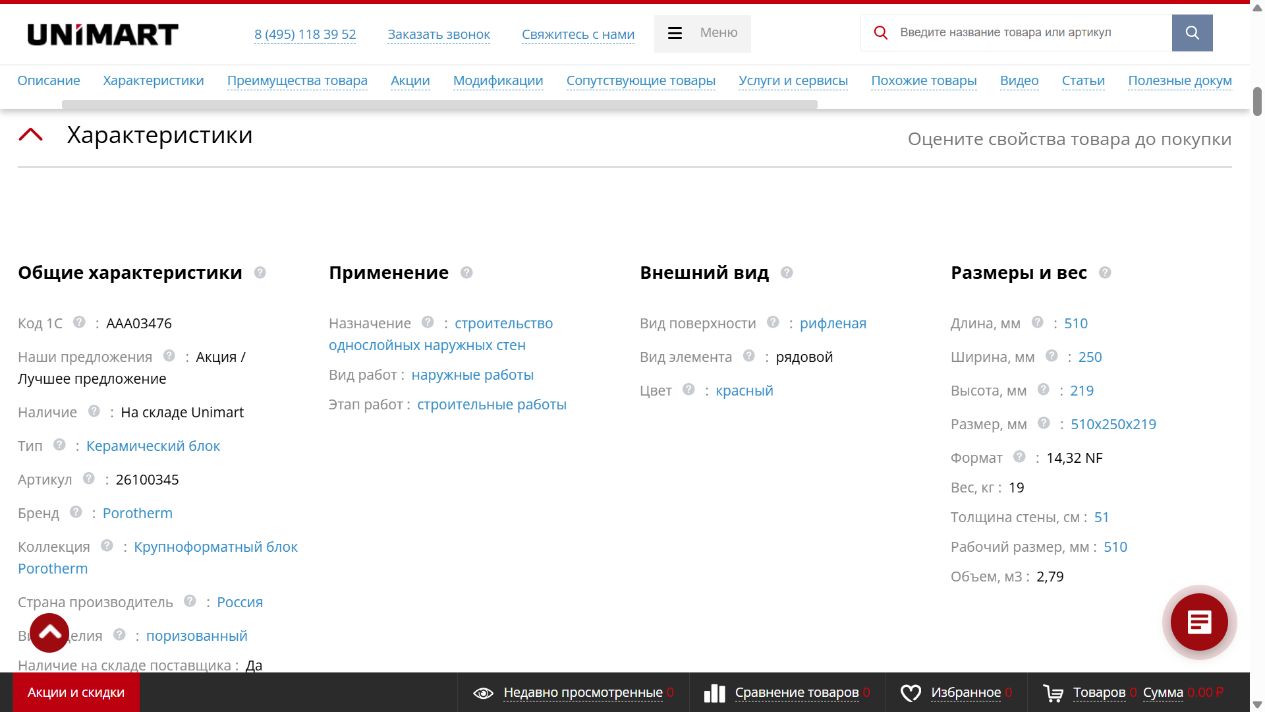The image size is (1265, 712).
Task: Open the hamburger Меню button
Action: pos(702,33)
